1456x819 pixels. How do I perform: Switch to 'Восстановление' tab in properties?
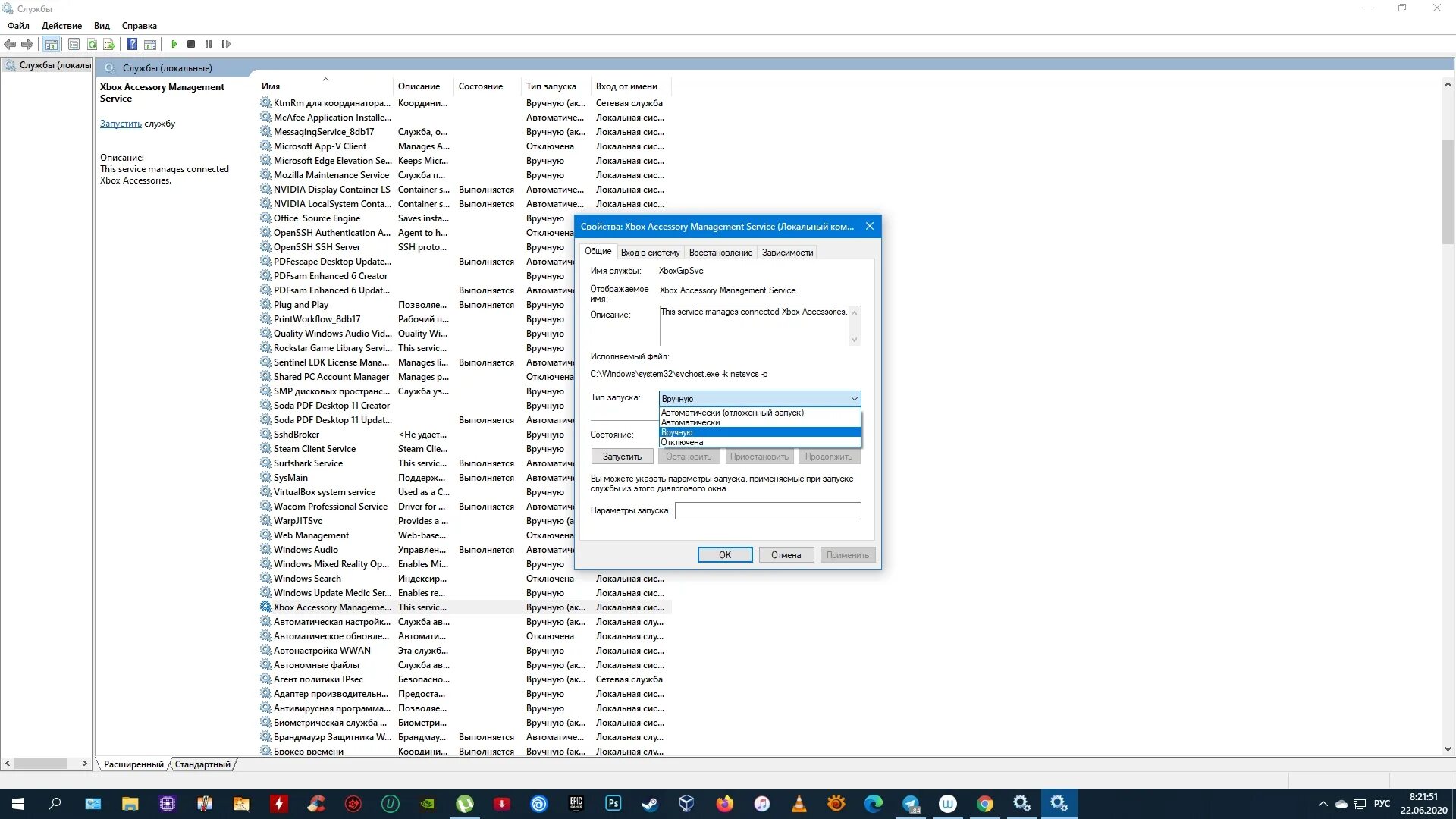point(718,251)
